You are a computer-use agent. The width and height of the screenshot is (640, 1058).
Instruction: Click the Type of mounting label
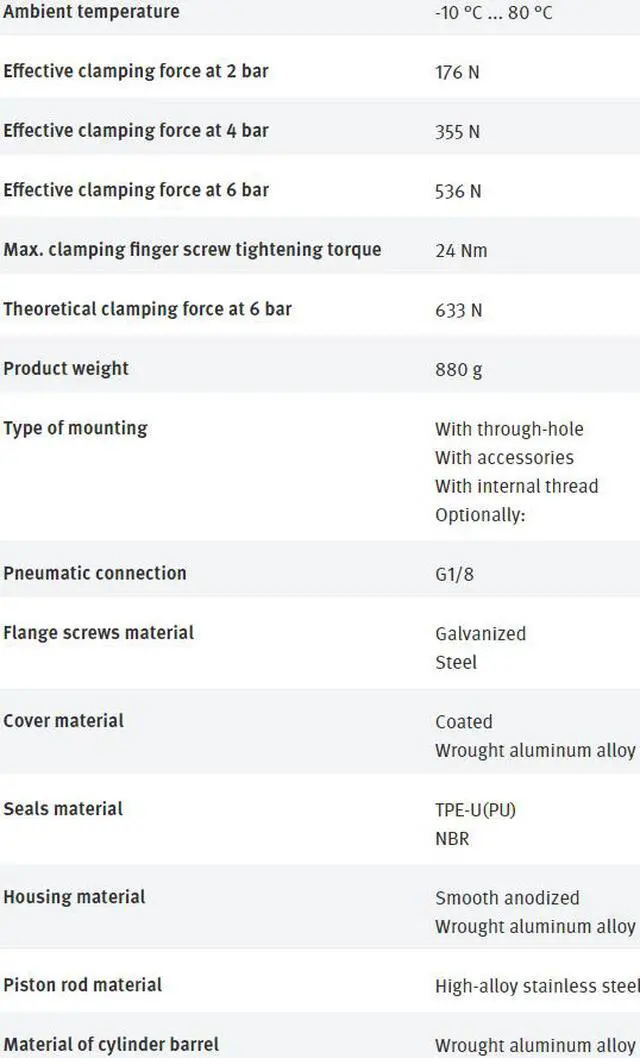tap(75, 428)
